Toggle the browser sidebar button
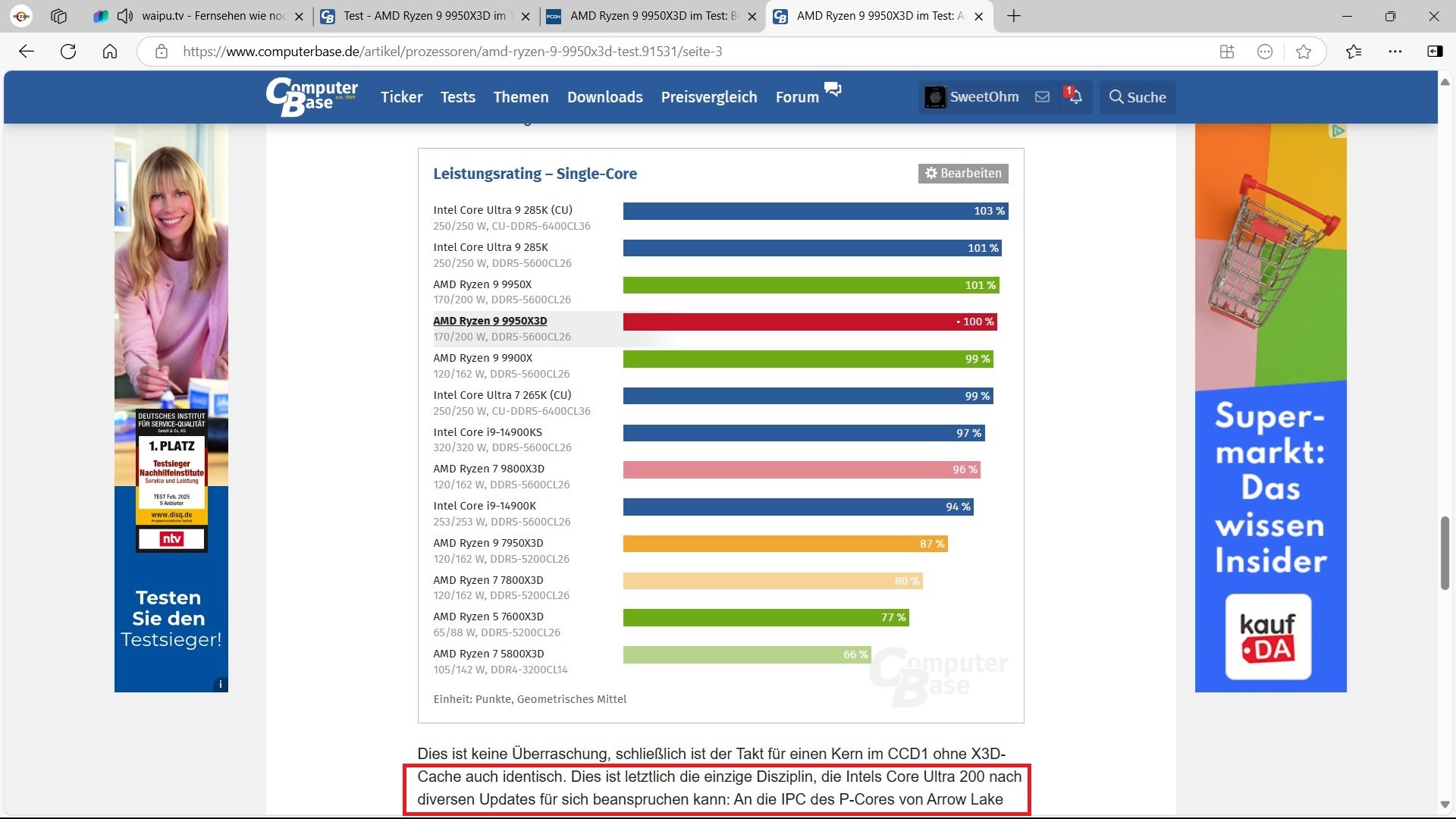This screenshot has width=1456, height=819. [x=1435, y=52]
